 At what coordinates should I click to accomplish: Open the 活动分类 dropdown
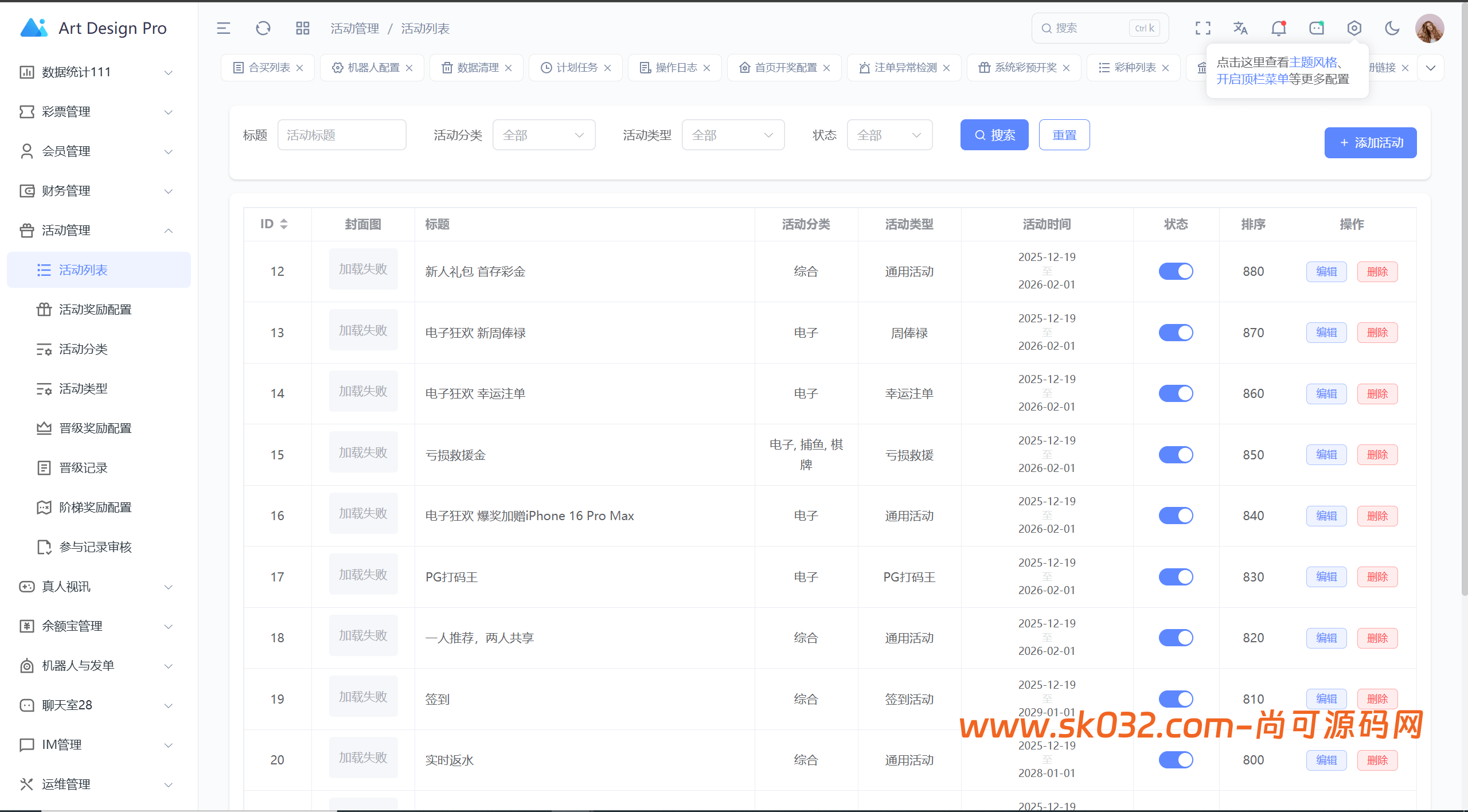tap(544, 135)
